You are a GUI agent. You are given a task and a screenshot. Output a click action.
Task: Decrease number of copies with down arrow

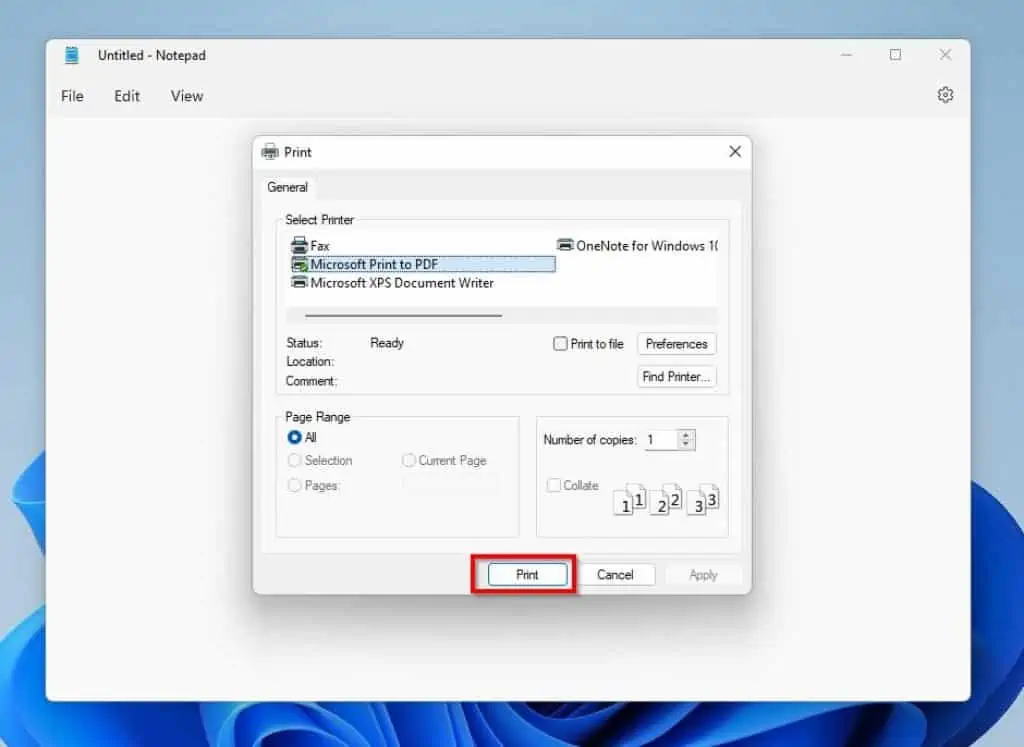[686, 445]
